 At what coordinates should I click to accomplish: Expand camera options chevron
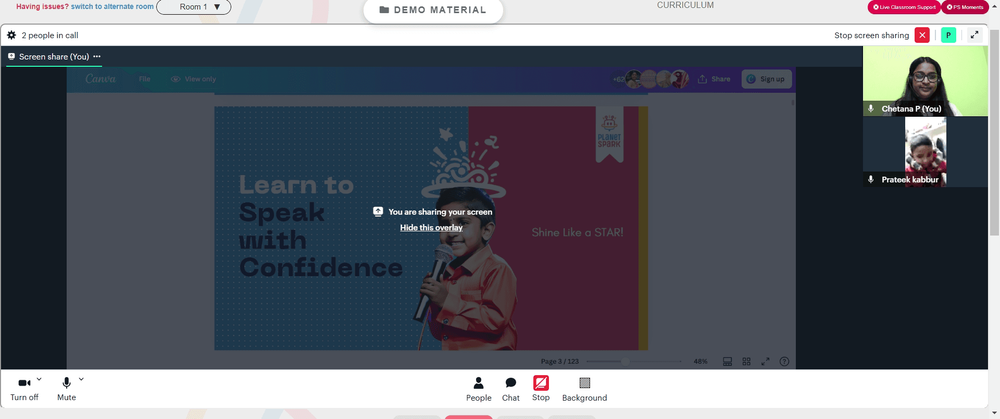coord(39,379)
